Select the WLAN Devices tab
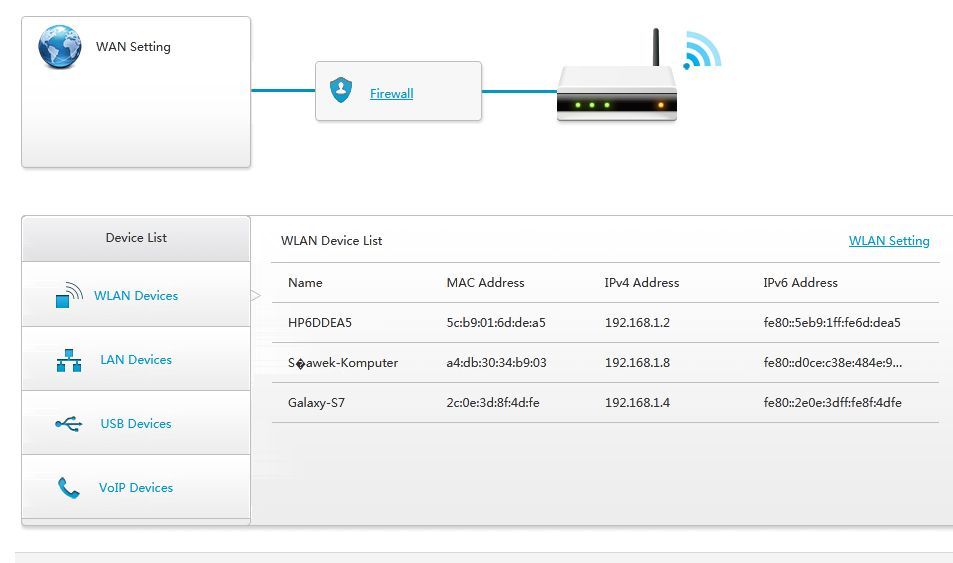The width and height of the screenshot is (953, 563). [136, 294]
